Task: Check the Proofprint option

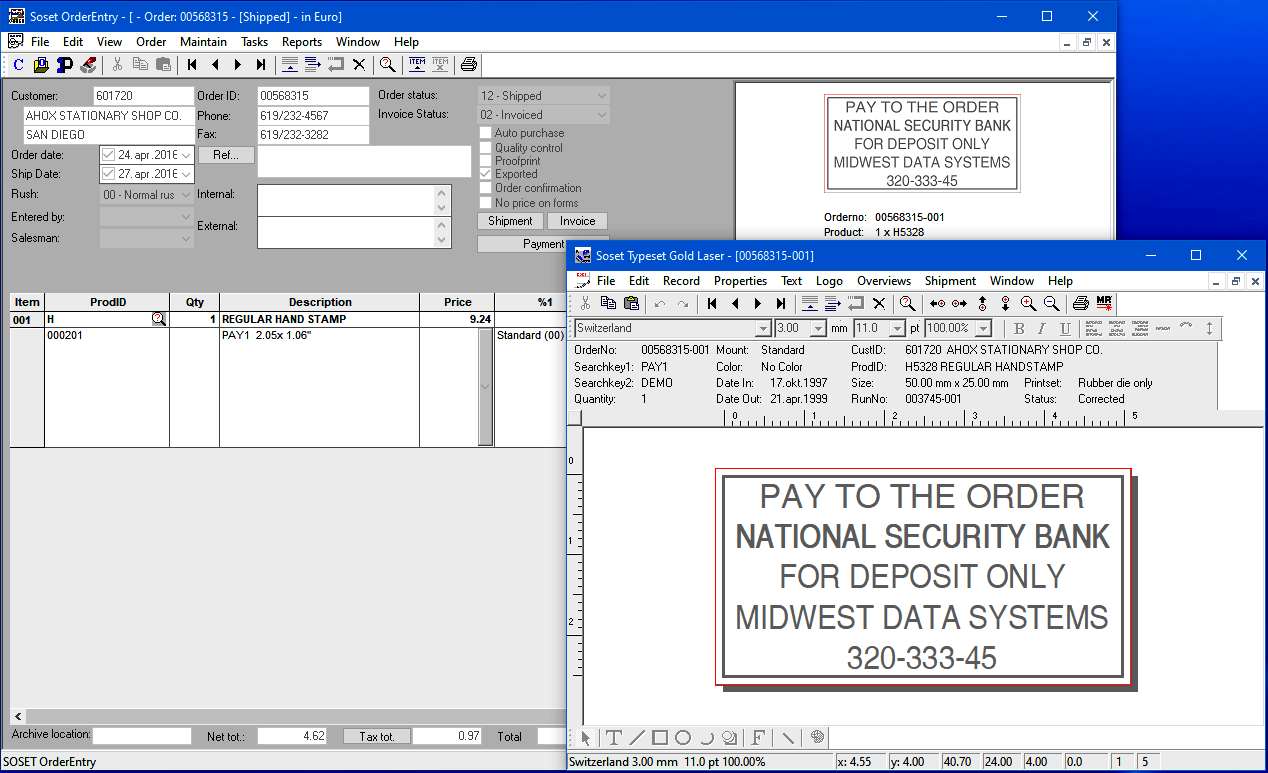Action: click(486, 161)
